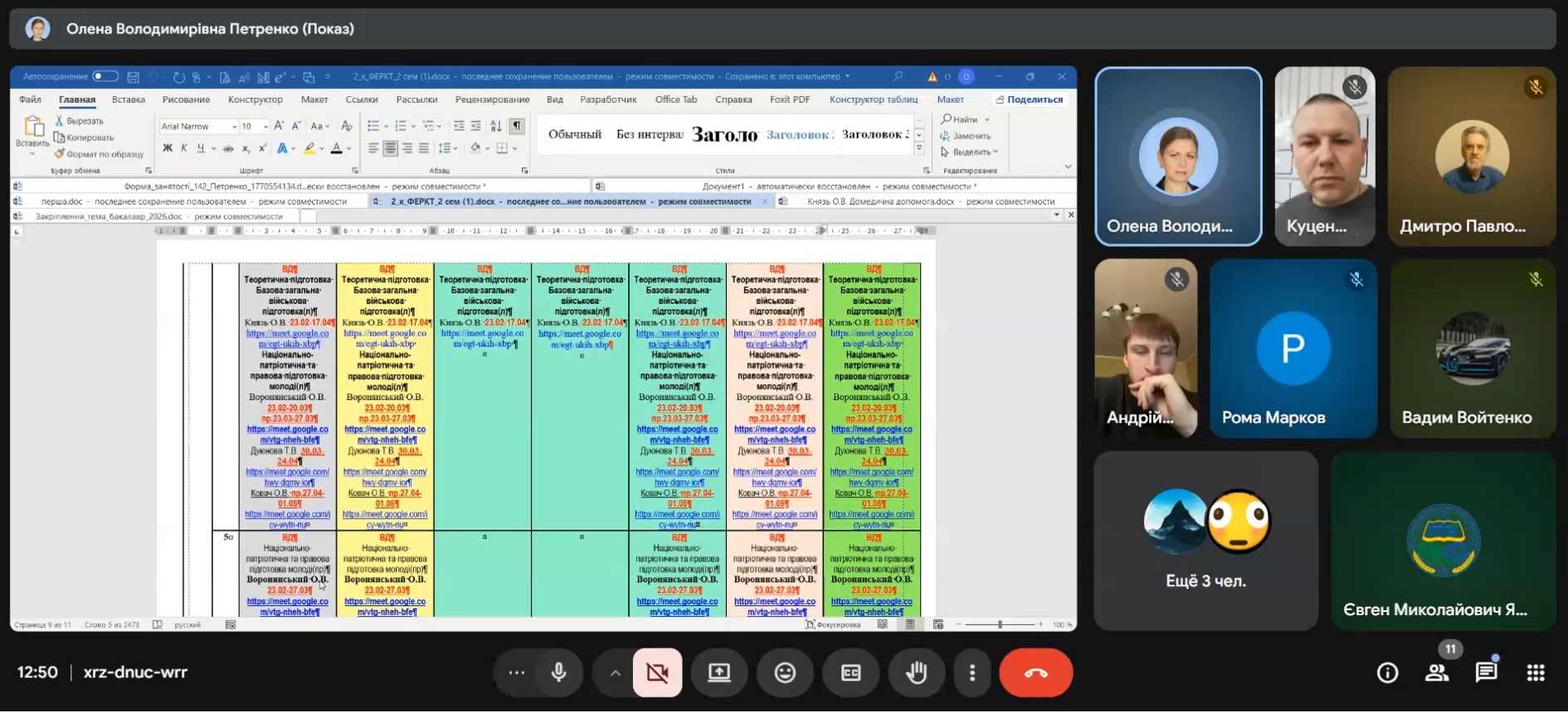Show the participants list
1568x713 pixels.
click(x=1437, y=673)
